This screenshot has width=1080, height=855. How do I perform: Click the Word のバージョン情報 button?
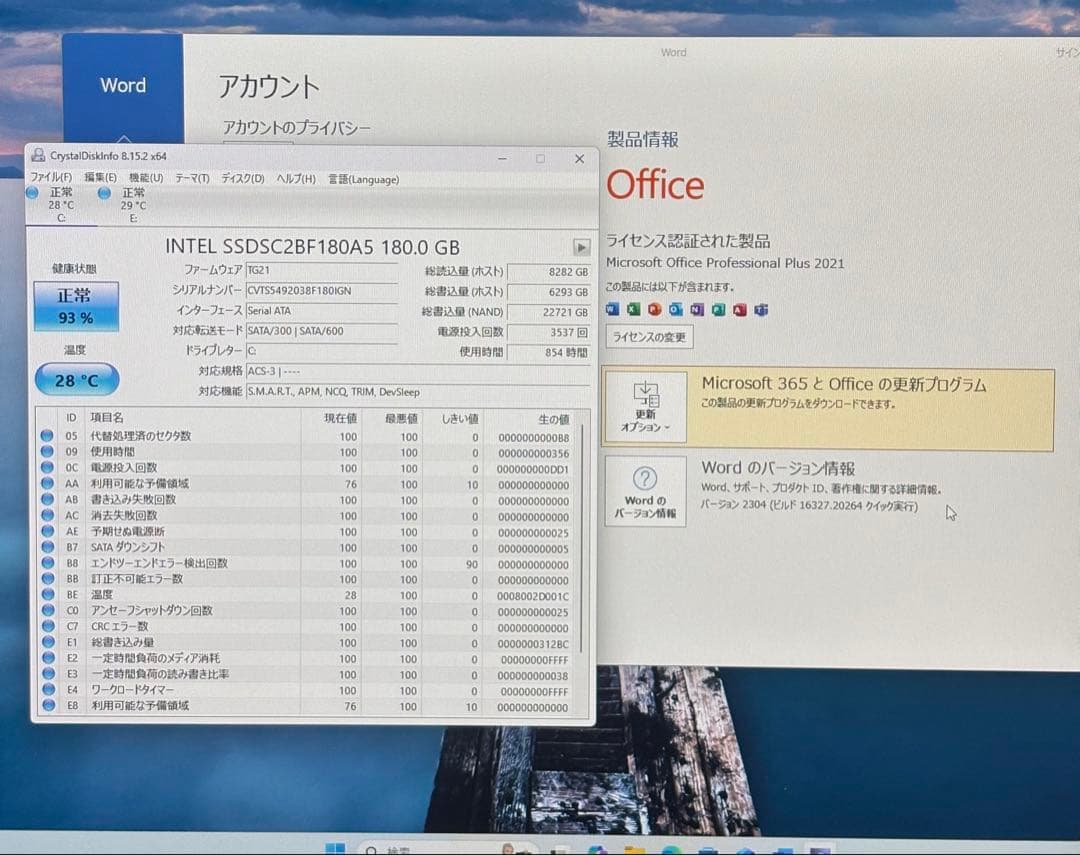645,491
